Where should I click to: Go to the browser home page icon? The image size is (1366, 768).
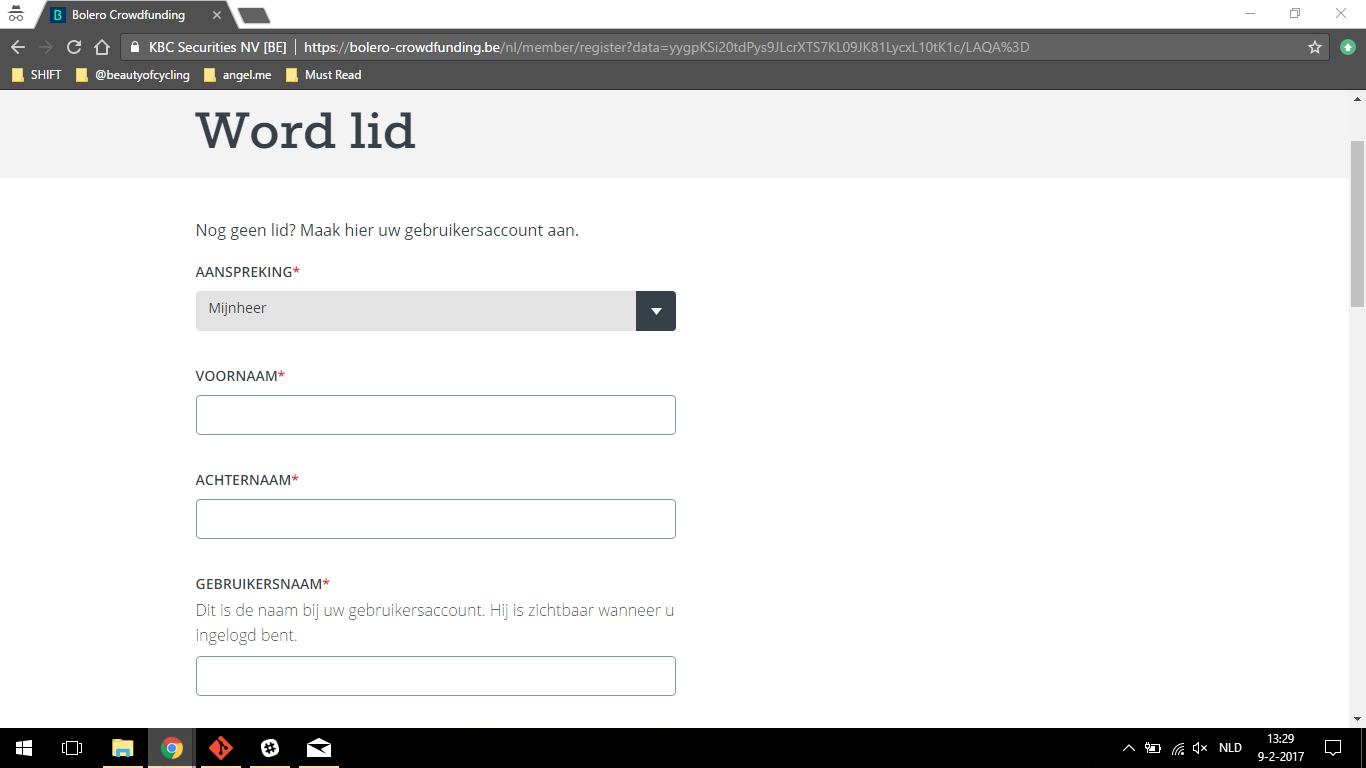click(101, 47)
